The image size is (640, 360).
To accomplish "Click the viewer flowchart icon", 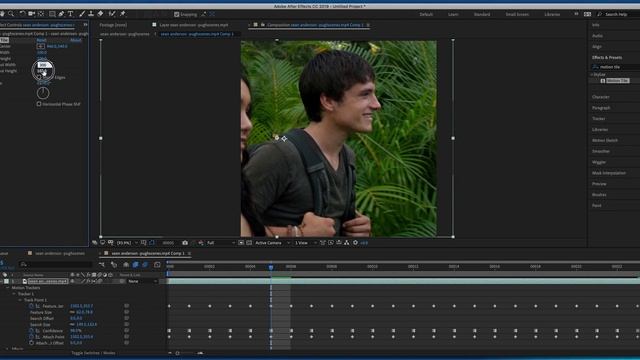I will pyautogui.click(x=347, y=243).
